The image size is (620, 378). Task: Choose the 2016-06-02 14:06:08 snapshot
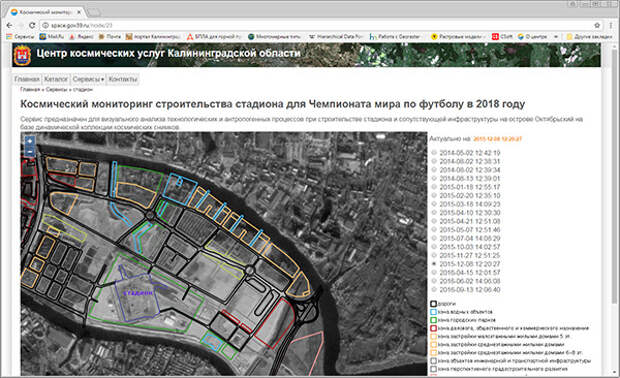pos(434,281)
